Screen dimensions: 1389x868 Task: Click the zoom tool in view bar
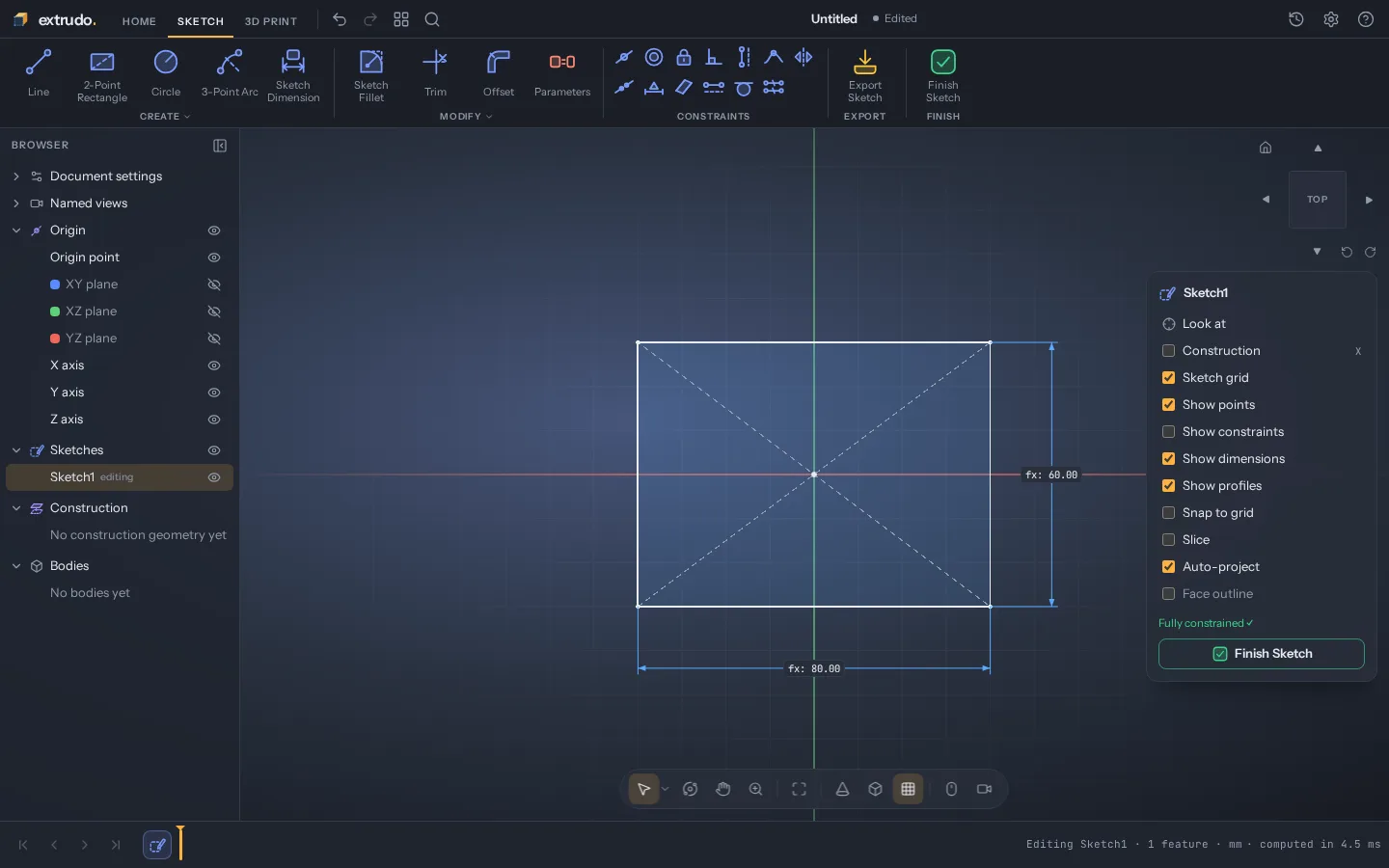[x=756, y=789]
